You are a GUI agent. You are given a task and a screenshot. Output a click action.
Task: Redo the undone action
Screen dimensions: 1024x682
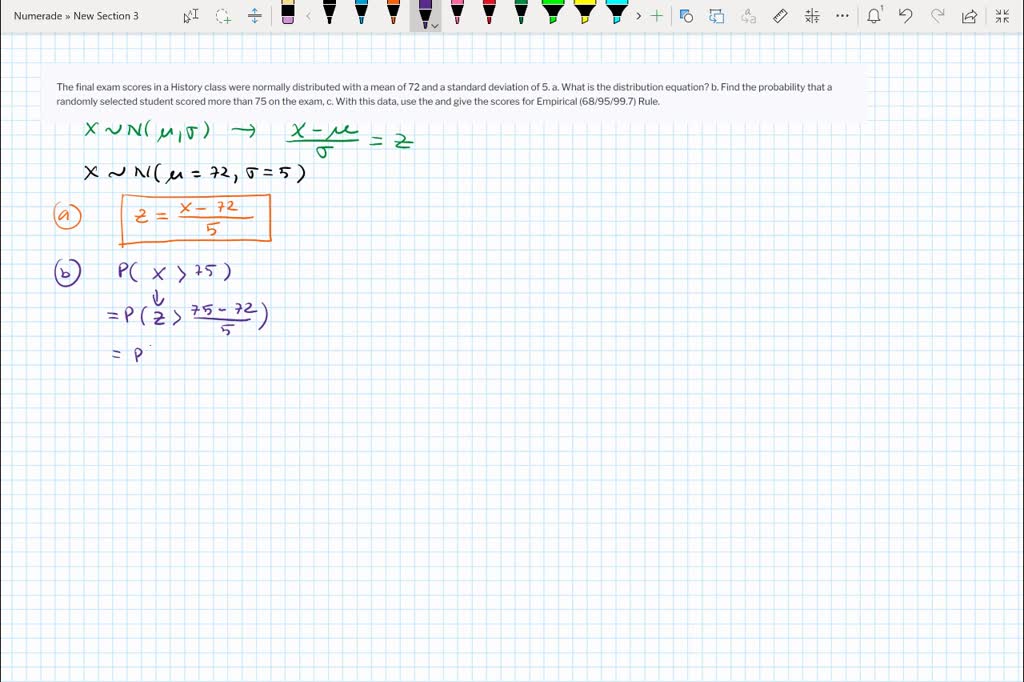[936, 16]
